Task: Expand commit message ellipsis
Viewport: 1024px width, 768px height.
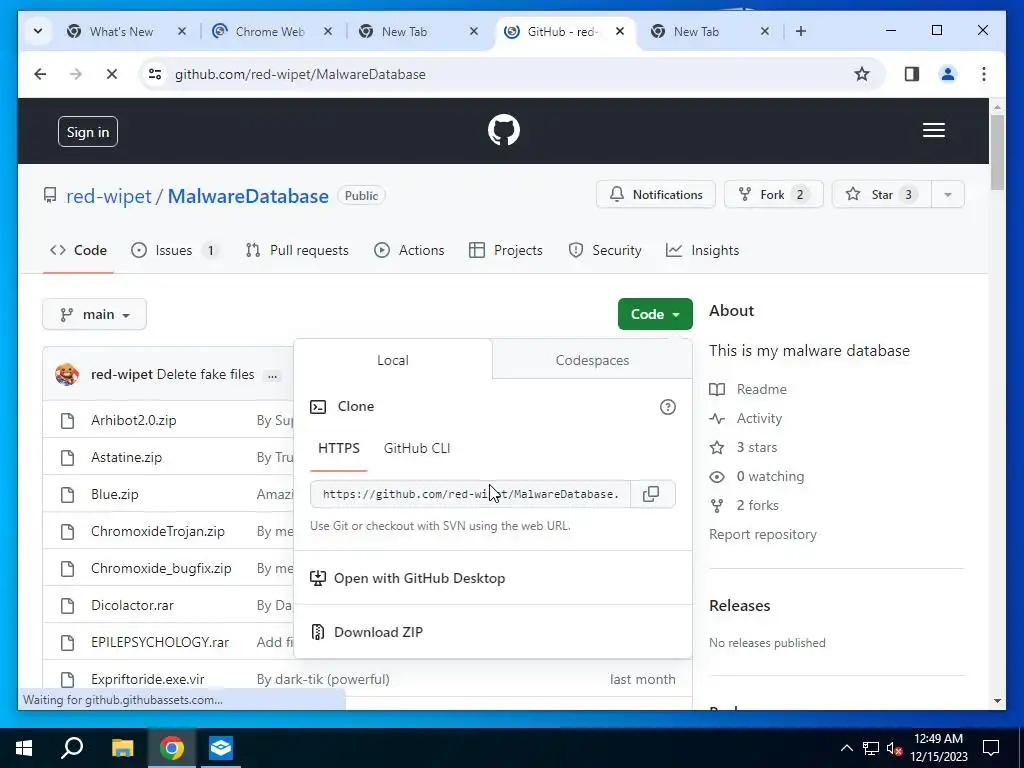Action: [272, 376]
